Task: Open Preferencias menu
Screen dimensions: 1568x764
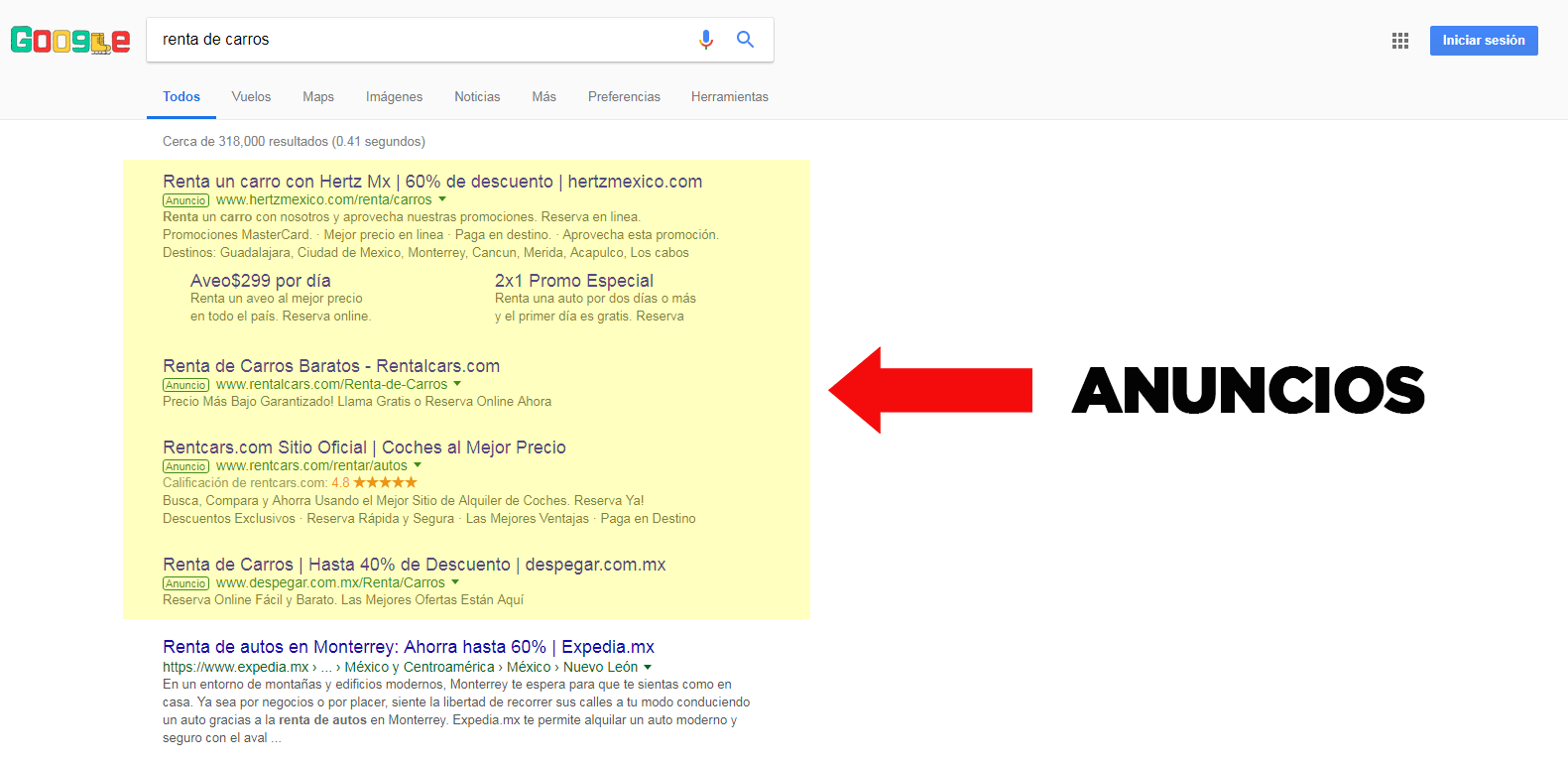Action: [x=624, y=97]
